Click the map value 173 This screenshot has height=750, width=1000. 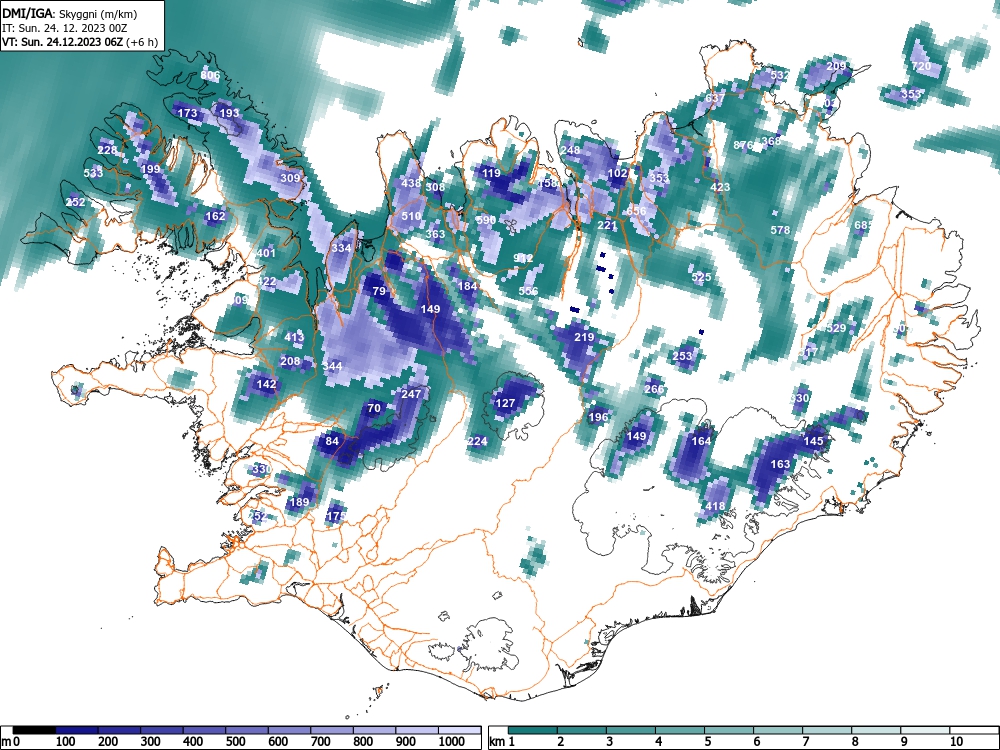click(x=188, y=114)
